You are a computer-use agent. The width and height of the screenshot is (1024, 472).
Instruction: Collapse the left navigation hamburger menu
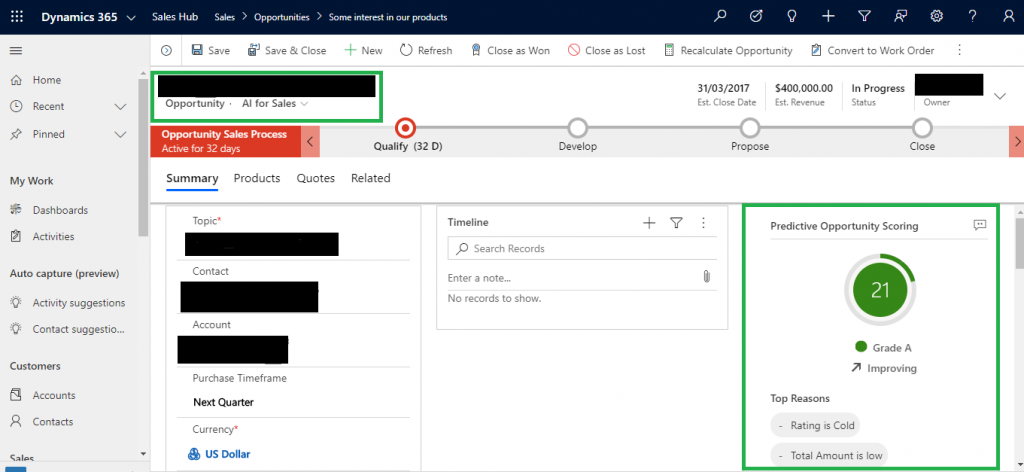point(16,51)
